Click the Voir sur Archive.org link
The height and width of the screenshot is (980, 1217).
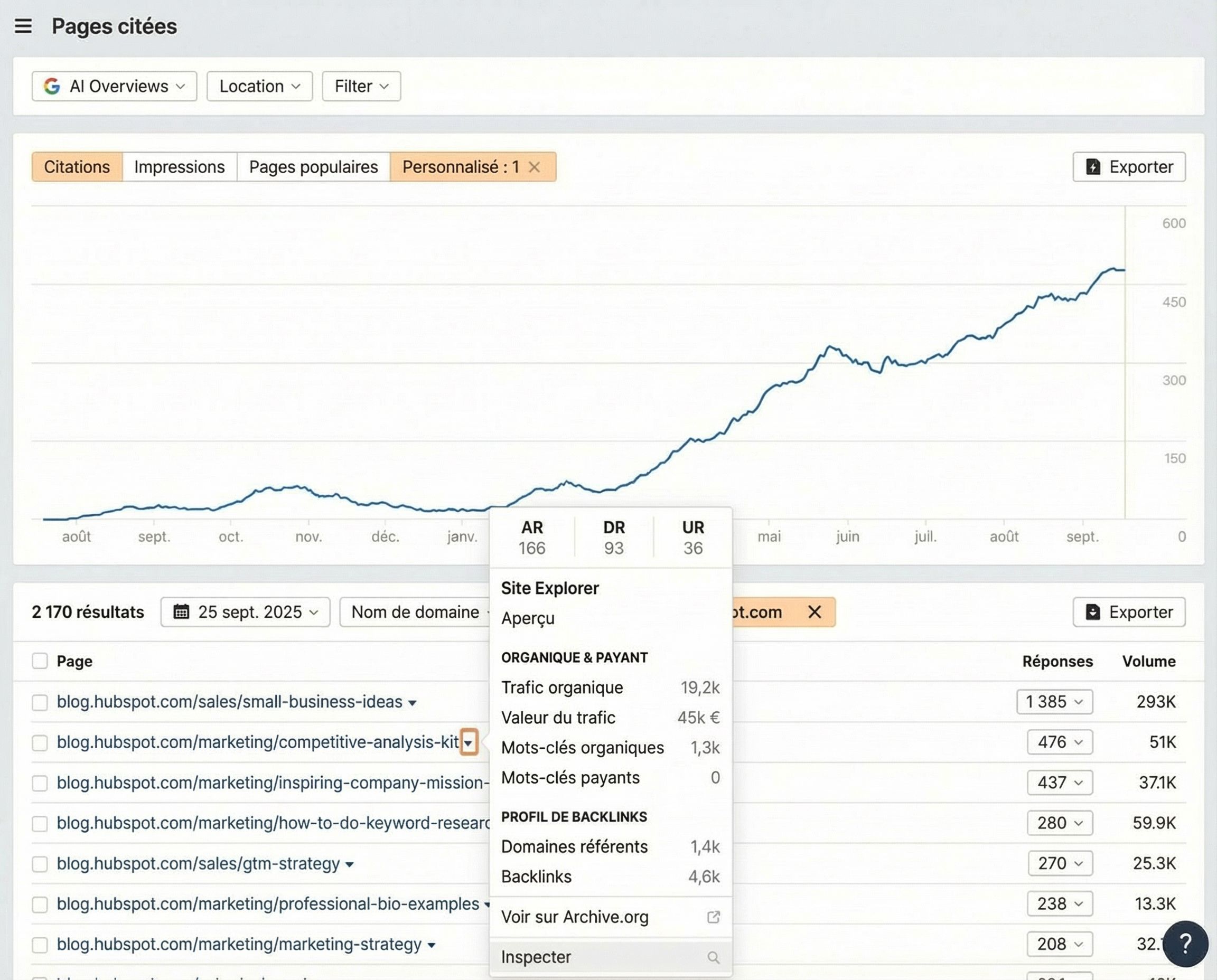click(x=574, y=917)
